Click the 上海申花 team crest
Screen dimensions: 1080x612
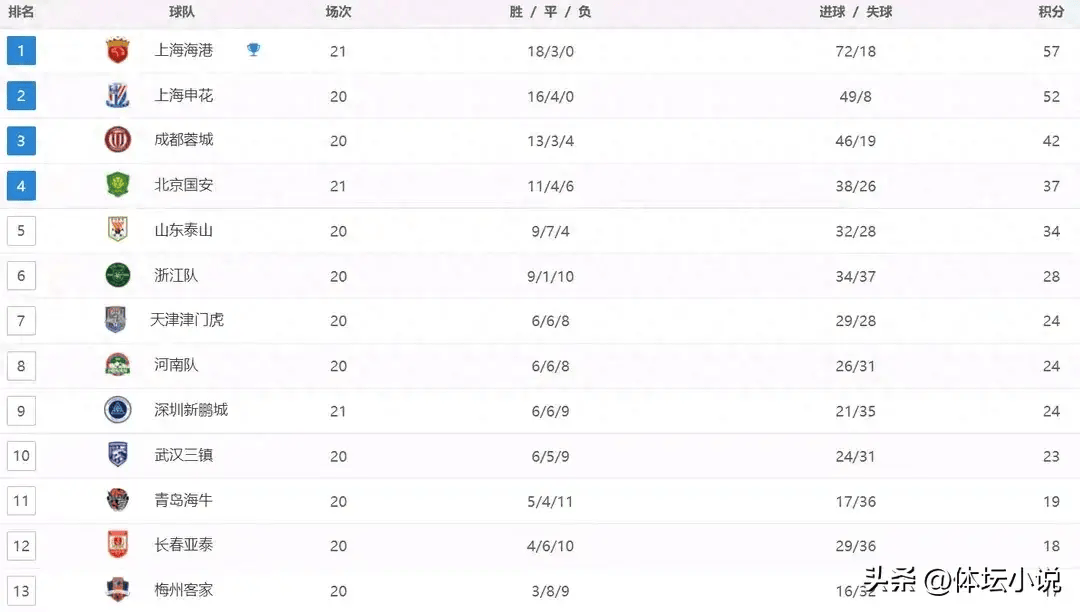118,96
